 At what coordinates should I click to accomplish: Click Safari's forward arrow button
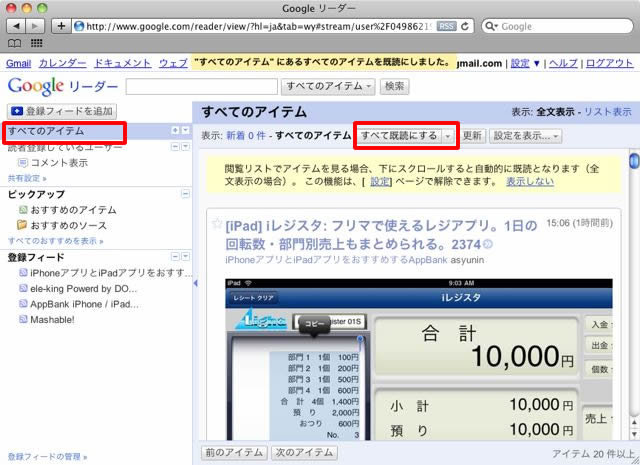35,26
